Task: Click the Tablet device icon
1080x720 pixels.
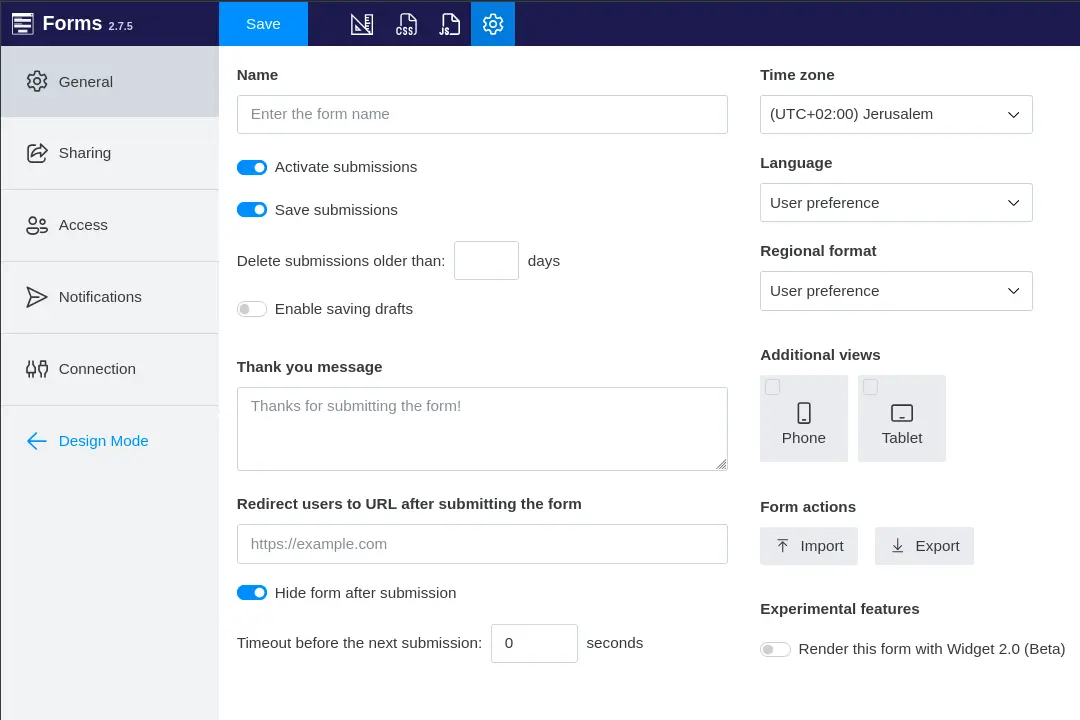Action: click(x=902, y=413)
